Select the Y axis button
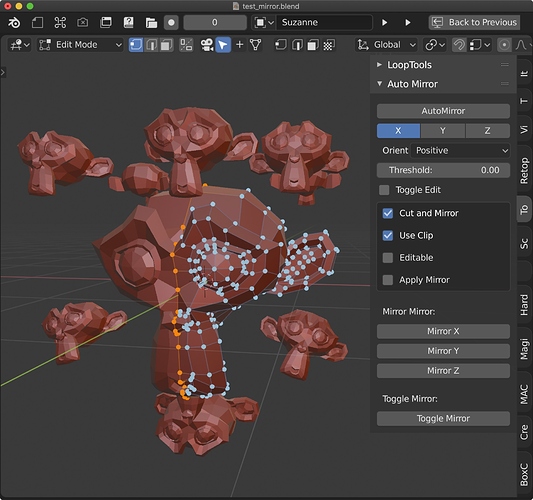Screen dimensions: 533x500 point(443,131)
